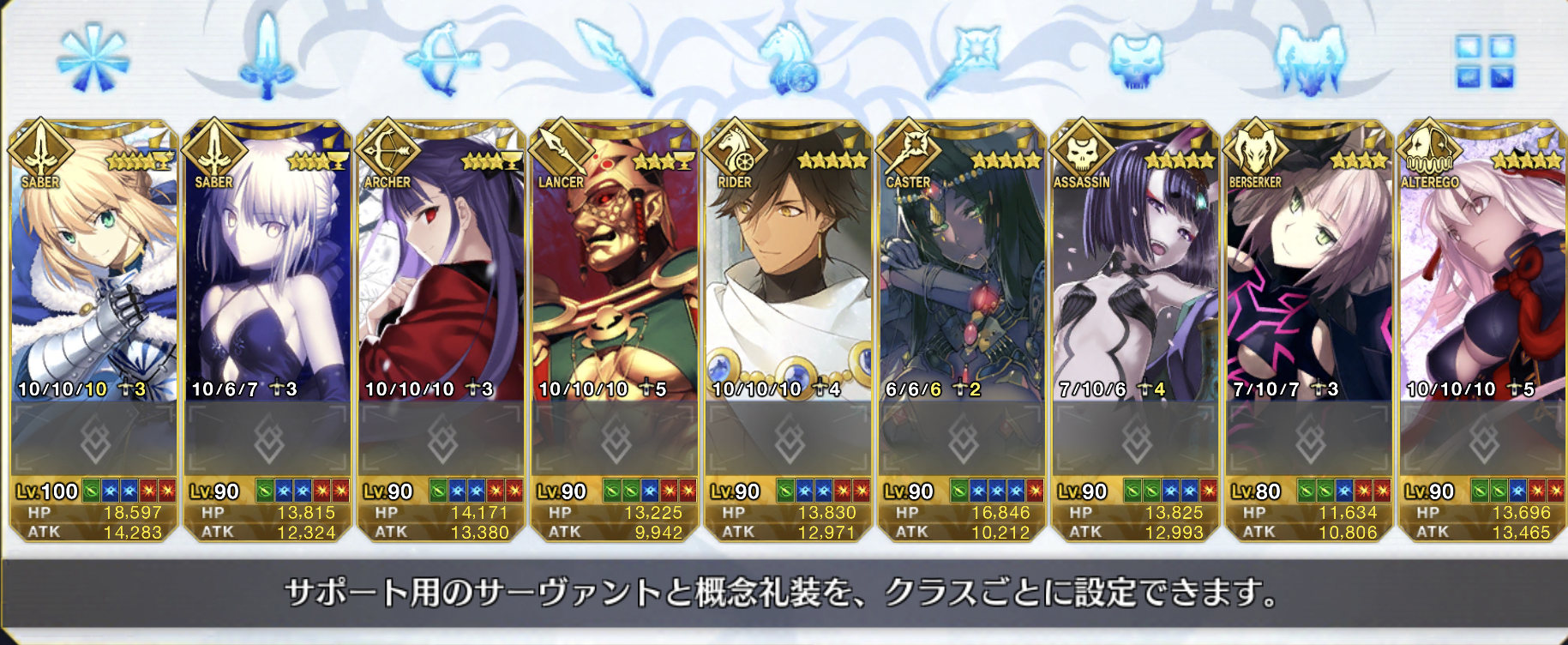
Task: Choose the Archer support servant card
Action: tap(441, 331)
